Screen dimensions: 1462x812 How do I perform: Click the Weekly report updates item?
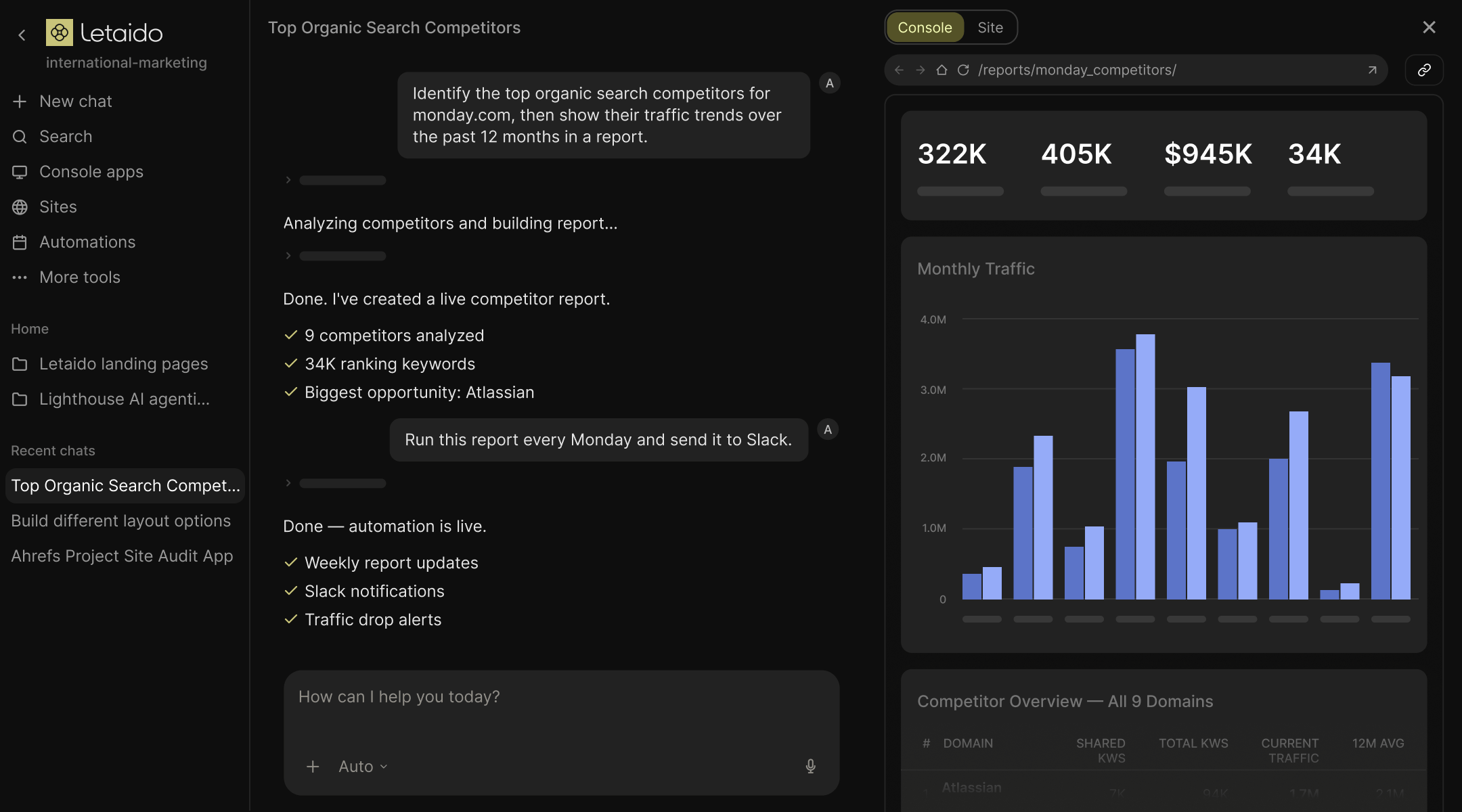coord(380,562)
